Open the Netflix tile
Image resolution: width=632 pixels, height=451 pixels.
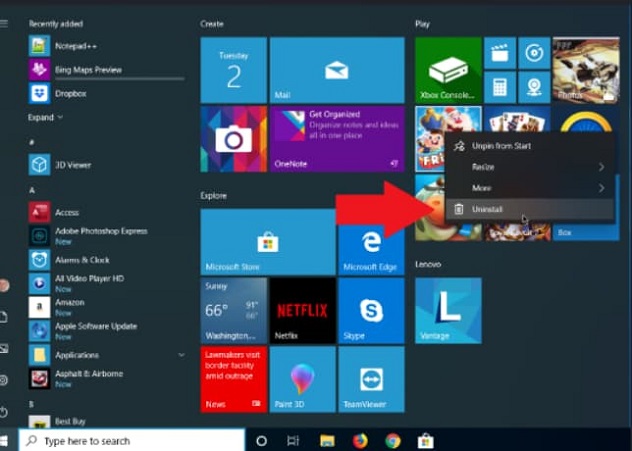tap(303, 311)
